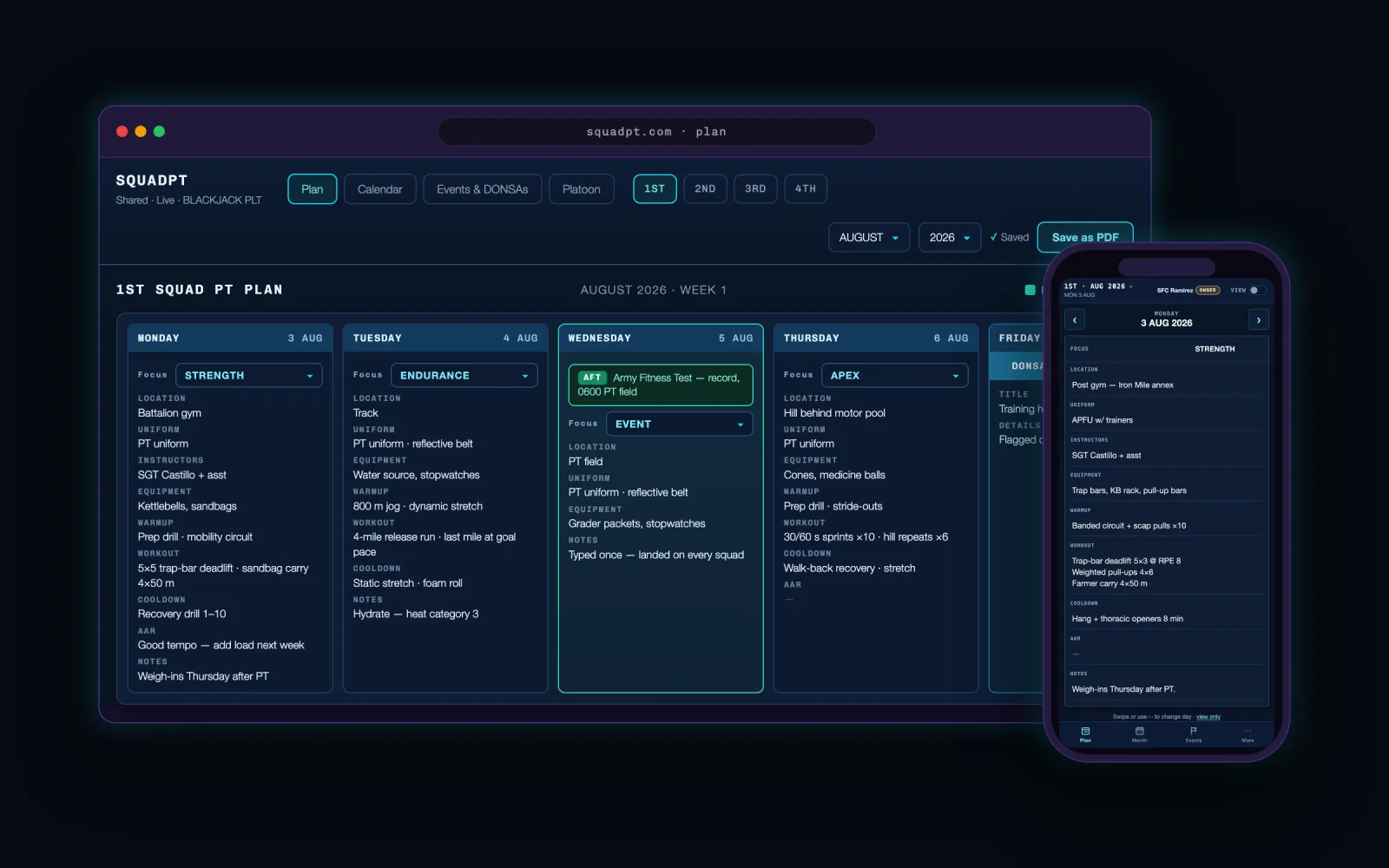
Task: Select the Wednesday 5 AUG card header
Action: (x=661, y=338)
